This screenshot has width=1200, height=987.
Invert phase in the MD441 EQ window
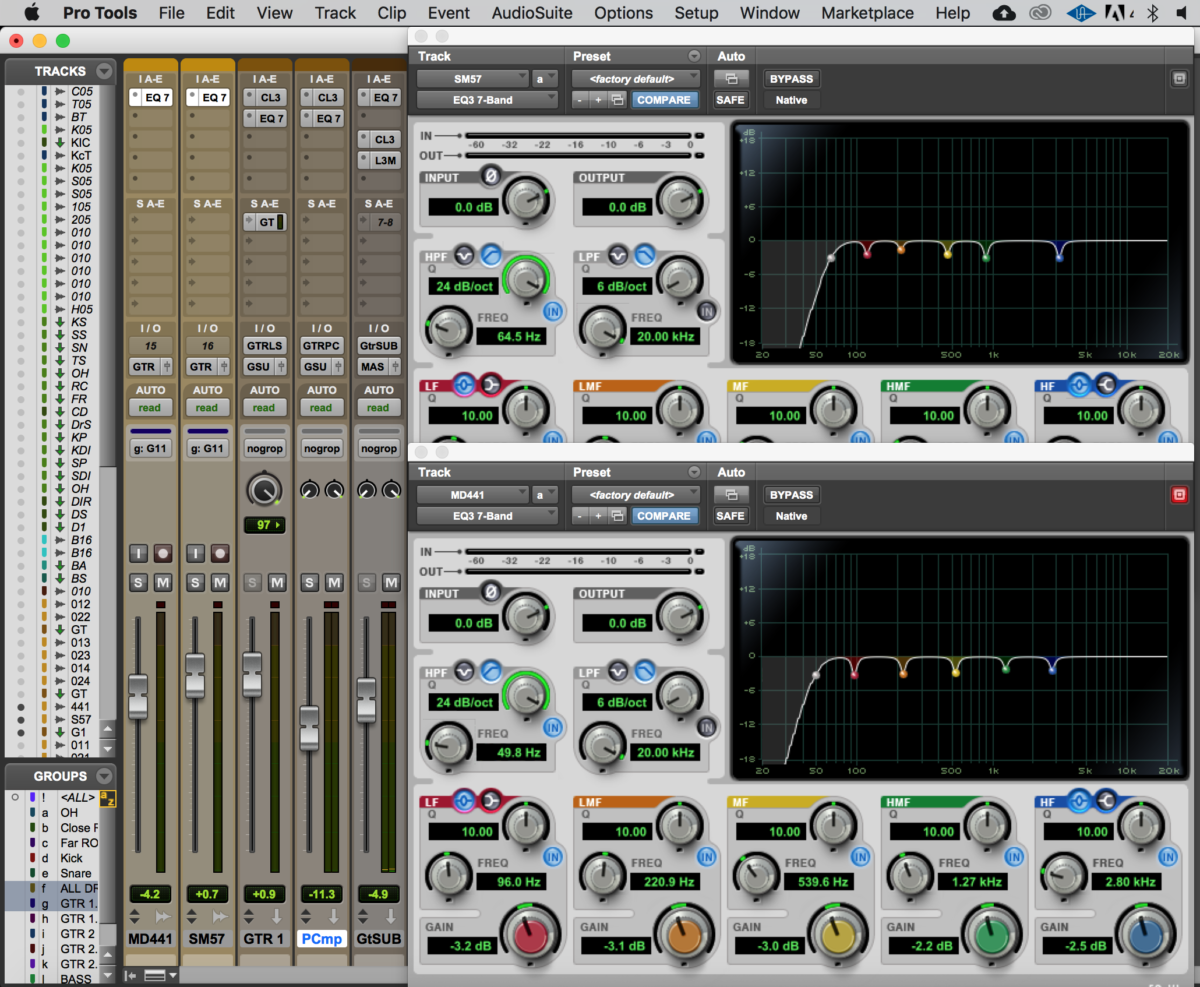coord(491,592)
